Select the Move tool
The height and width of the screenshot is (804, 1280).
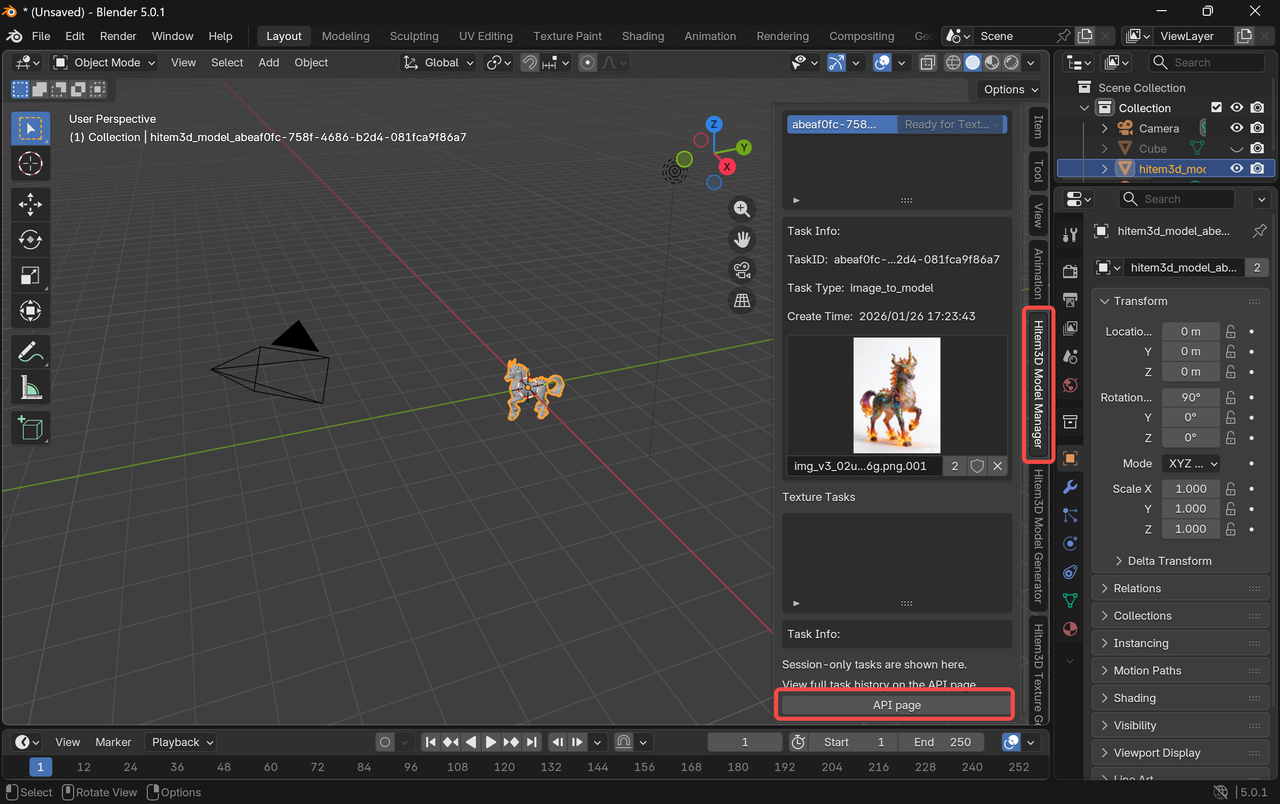30,205
